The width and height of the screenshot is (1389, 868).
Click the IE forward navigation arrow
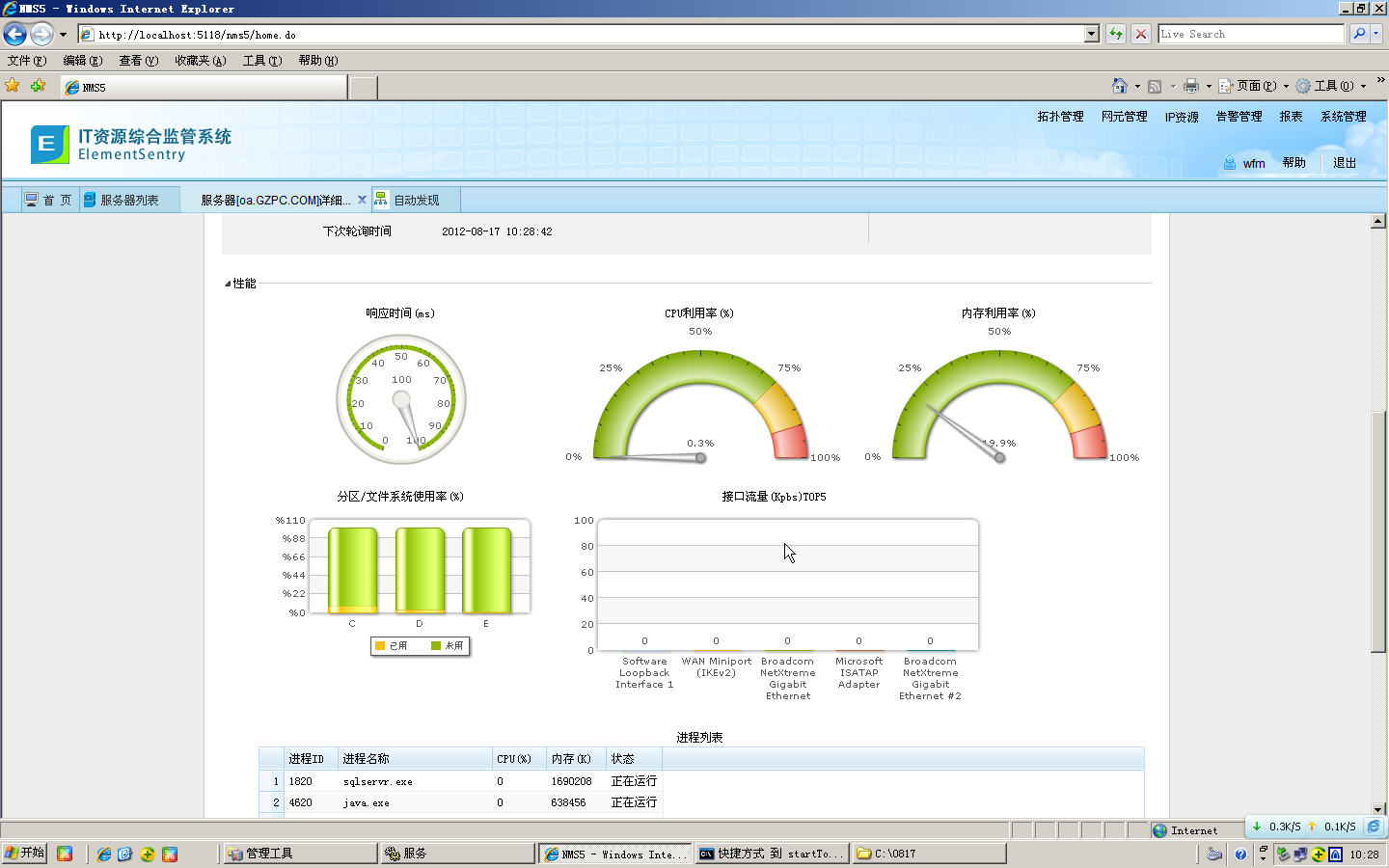click(41, 34)
